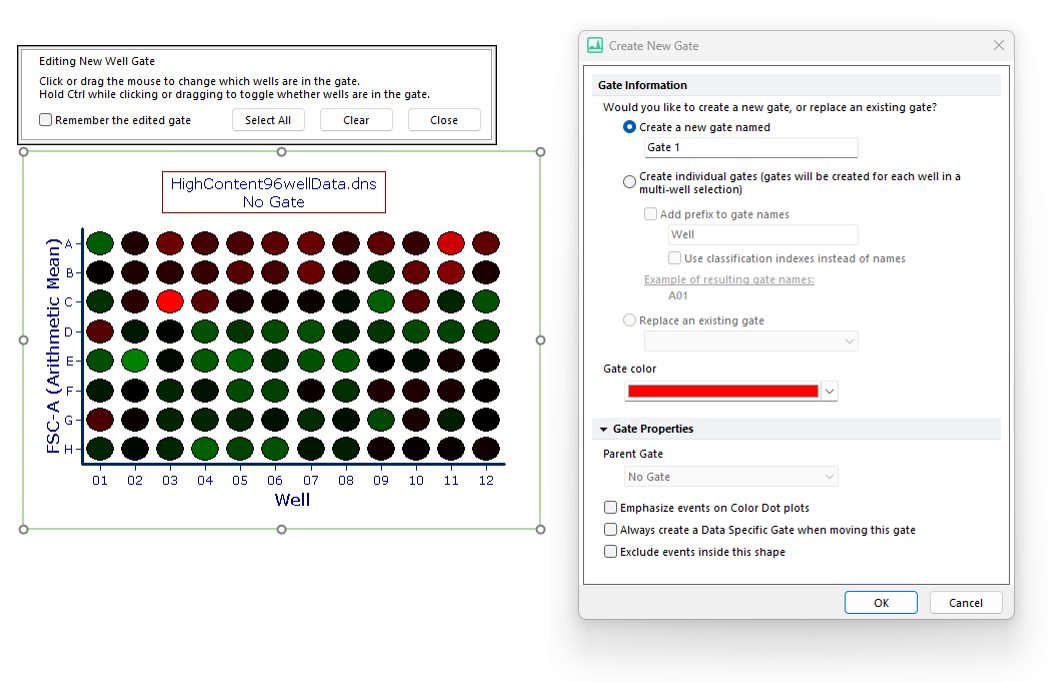Select 'Replace an existing gate' radio option

point(629,321)
